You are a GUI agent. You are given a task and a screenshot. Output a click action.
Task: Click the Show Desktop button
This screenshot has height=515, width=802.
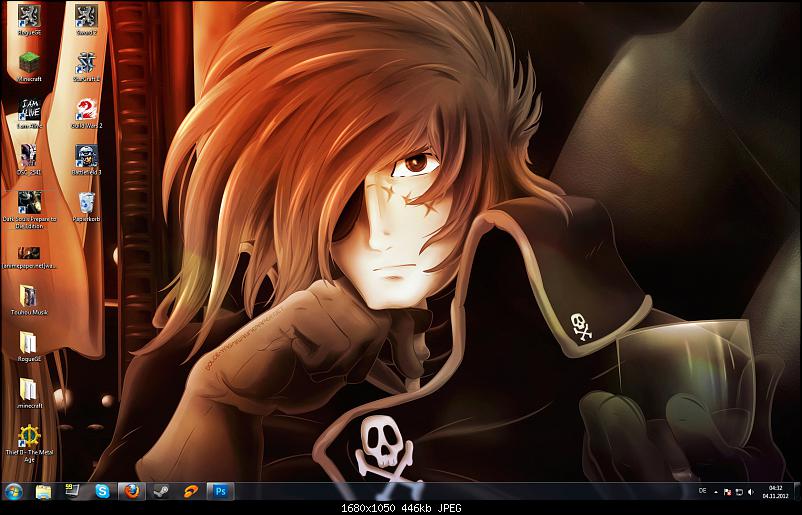(797, 491)
